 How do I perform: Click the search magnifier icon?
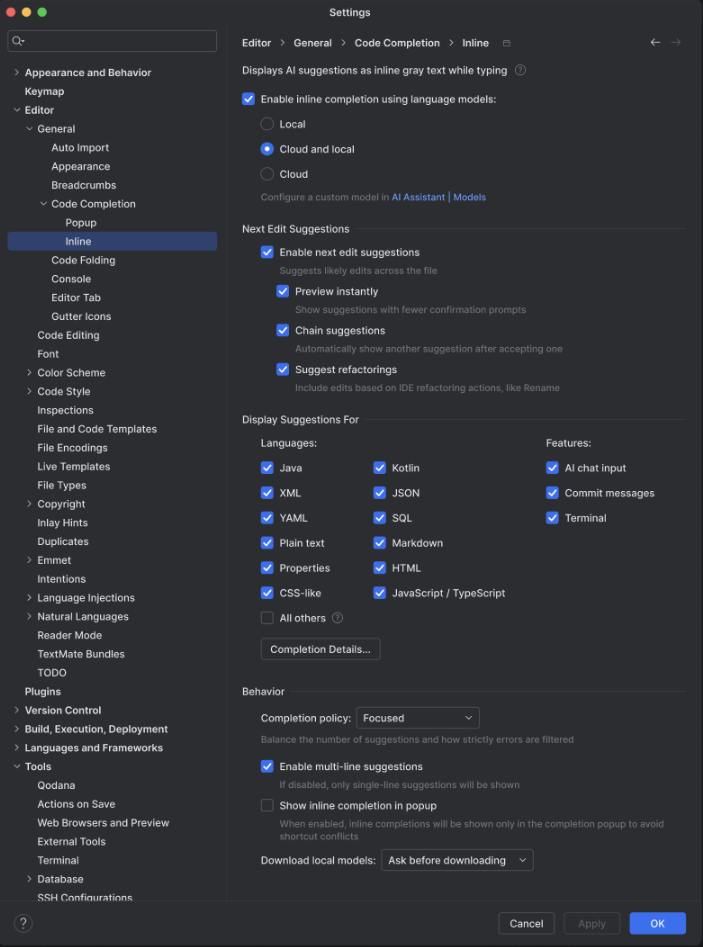point(18,41)
